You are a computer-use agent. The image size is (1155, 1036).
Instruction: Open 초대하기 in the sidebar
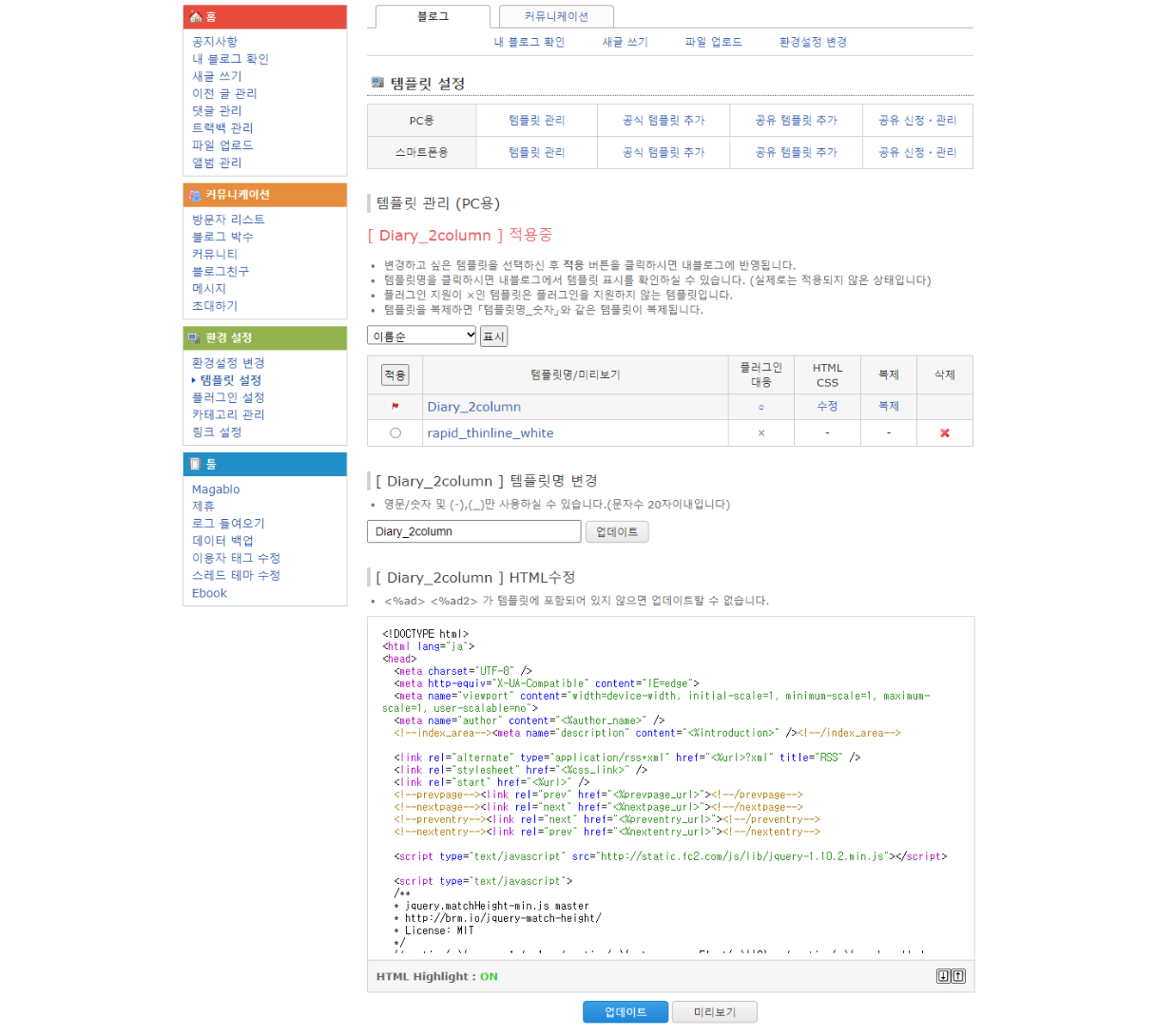click(x=215, y=306)
